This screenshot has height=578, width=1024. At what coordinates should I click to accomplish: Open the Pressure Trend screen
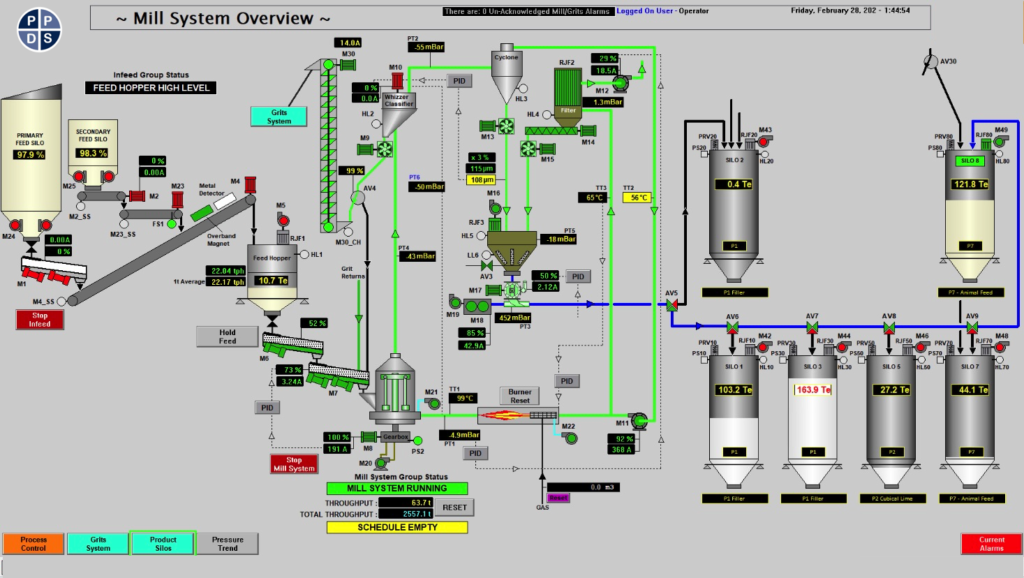click(228, 543)
